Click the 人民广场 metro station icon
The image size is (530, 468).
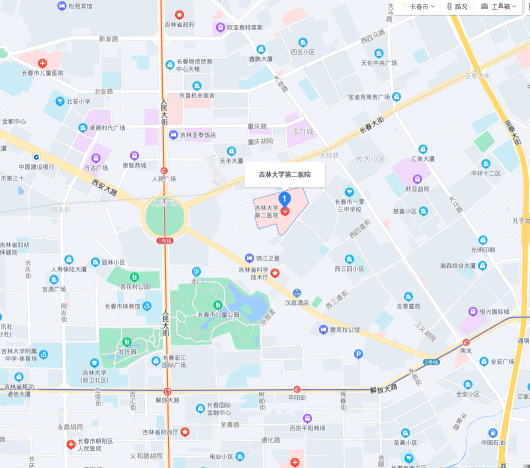click(x=164, y=170)
